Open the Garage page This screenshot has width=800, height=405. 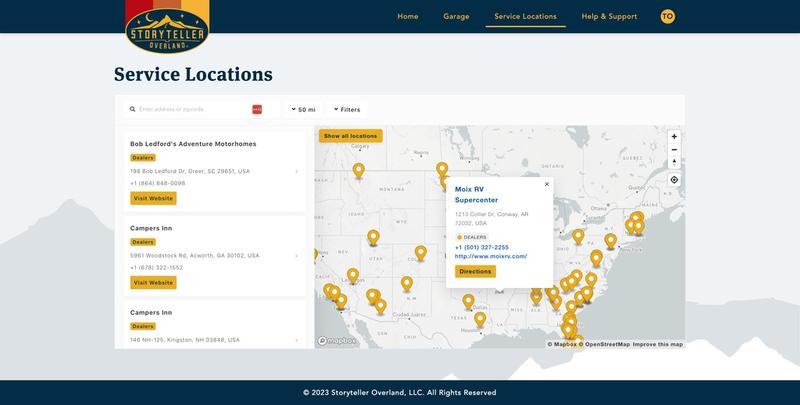coord(456,16)
